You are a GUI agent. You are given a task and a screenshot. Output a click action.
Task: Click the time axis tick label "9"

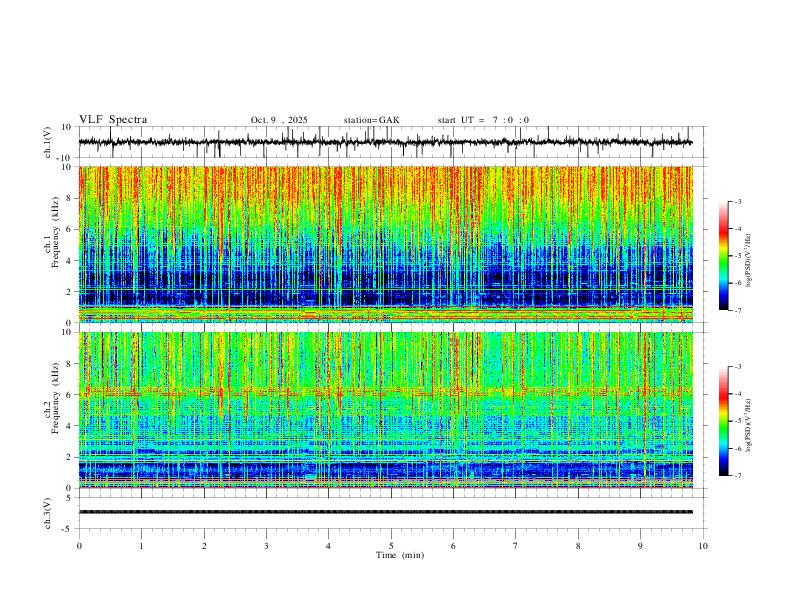640,546
